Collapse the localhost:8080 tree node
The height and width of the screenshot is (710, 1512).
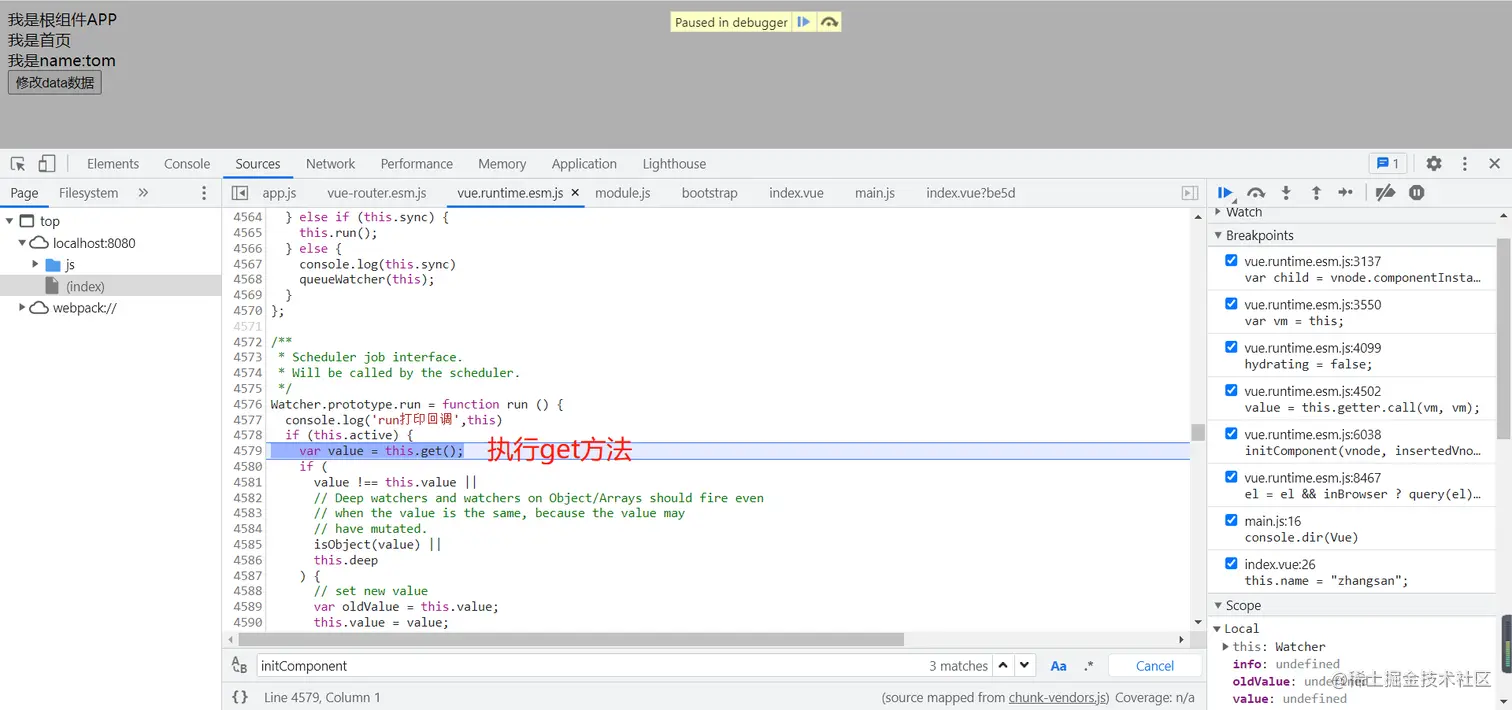click(22, 243)
